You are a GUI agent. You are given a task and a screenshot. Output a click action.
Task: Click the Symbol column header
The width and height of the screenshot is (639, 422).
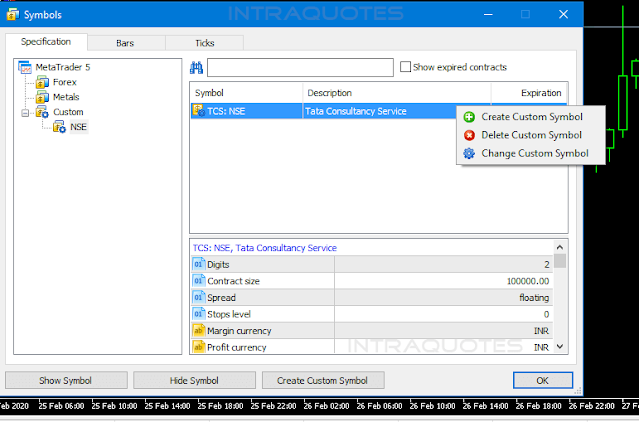(247, 93)
